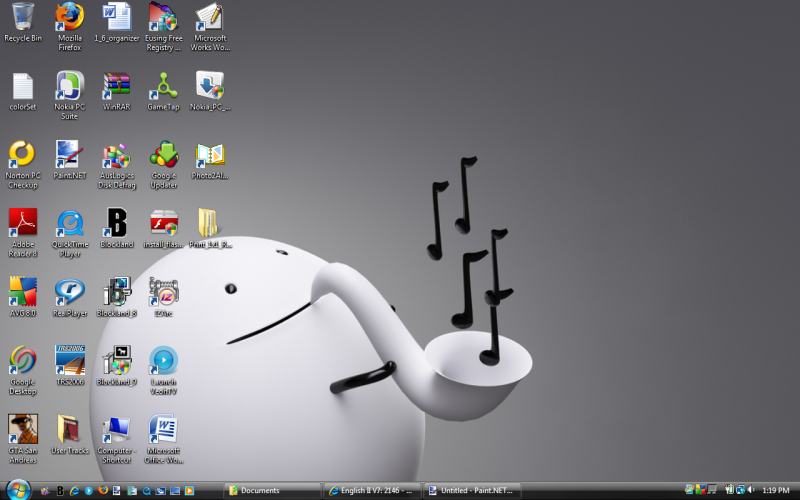
Task: Click the 1:19 PM taskbar clock
Action: tap(776, 491)
